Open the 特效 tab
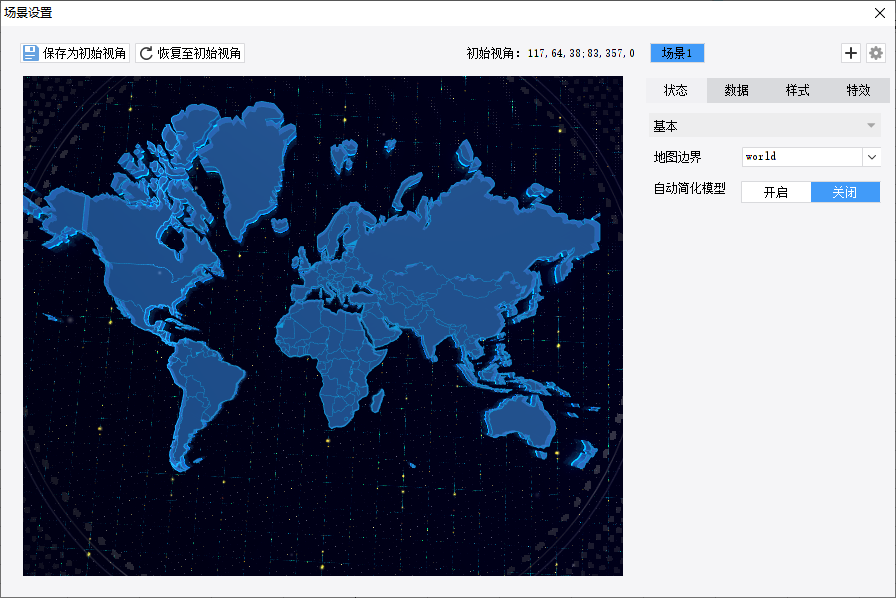This screenshot has width=896, height=598. 858,90
